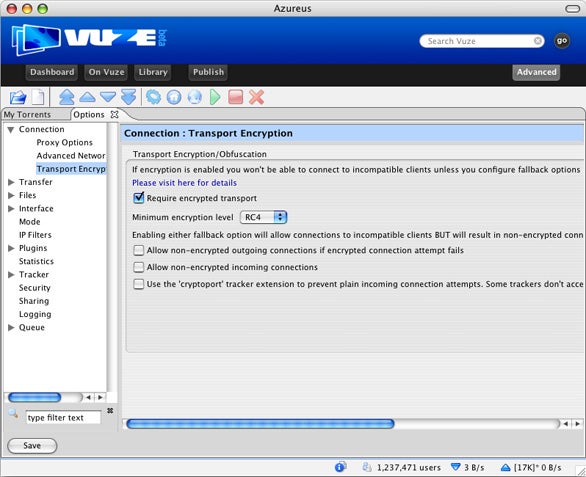Select the Options tab
The height and width of the screenshot is (477, 586).
point(89,114)
